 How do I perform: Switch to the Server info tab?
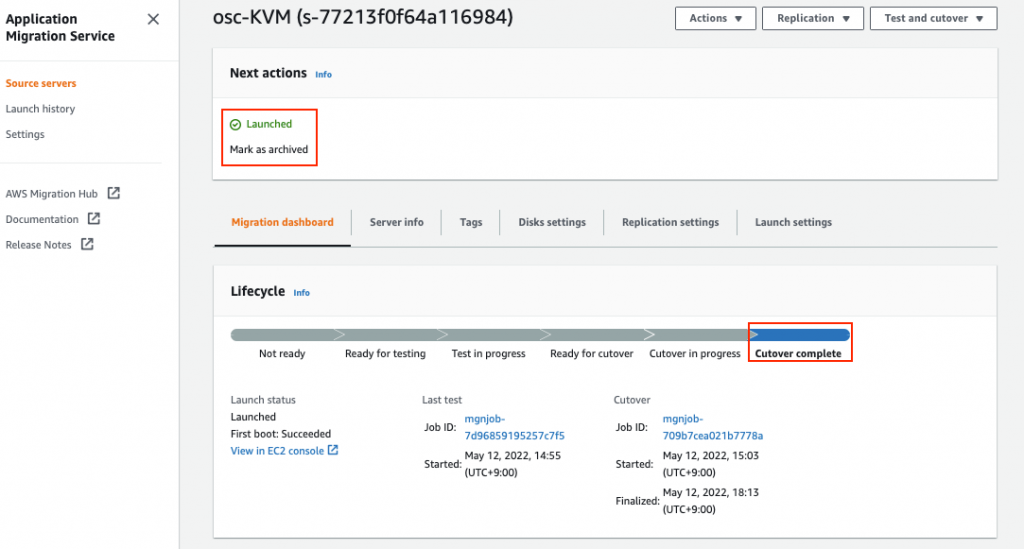point(396,222)
